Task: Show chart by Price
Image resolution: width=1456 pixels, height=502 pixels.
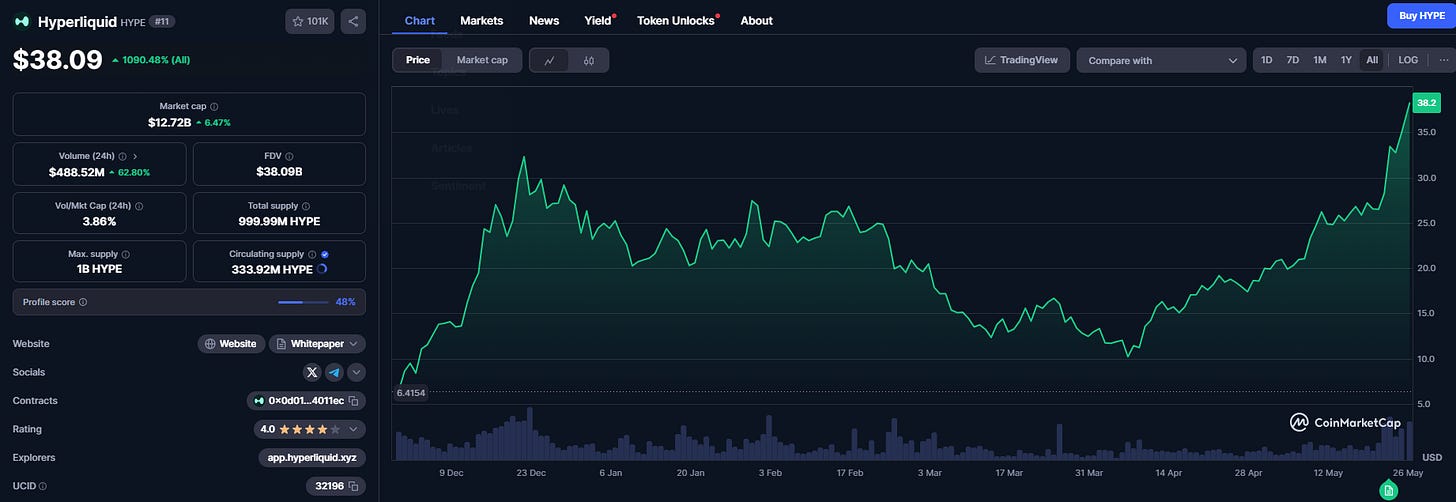Action: (418, 60)
